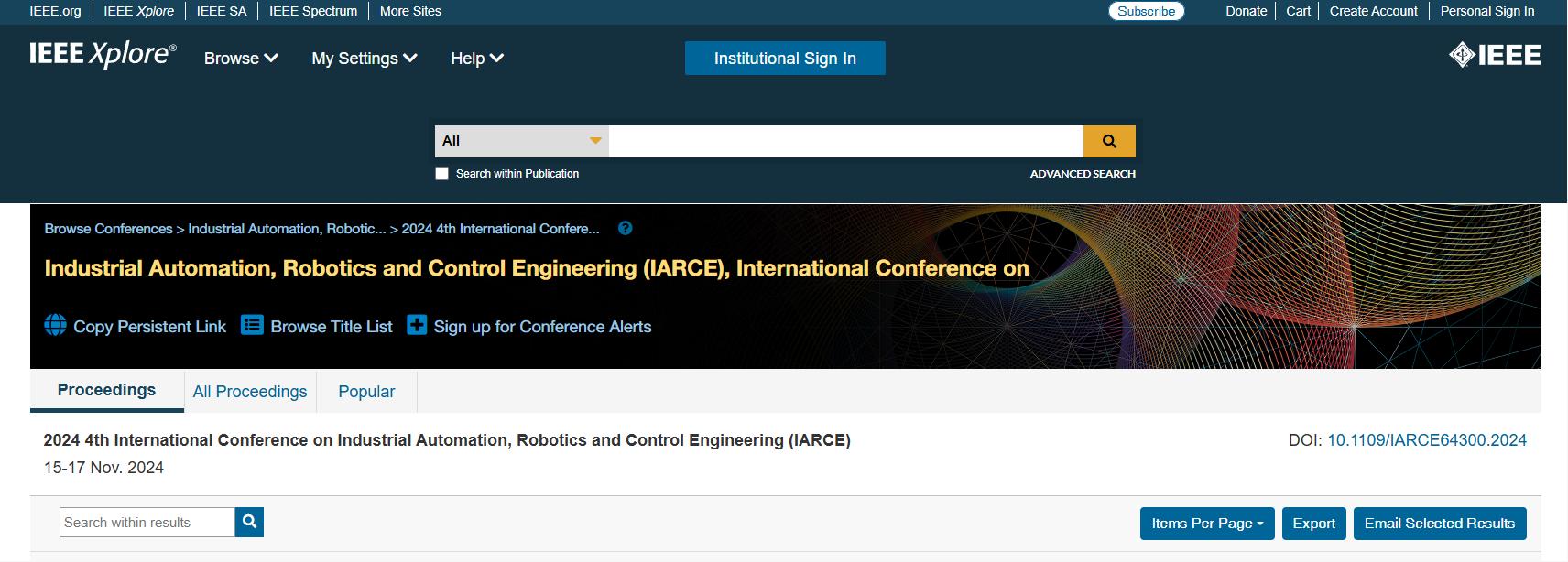The image size is (1568, 562).
Task: Click the Copy Persistent Link globe icon
Action: [x=55, y=326]
